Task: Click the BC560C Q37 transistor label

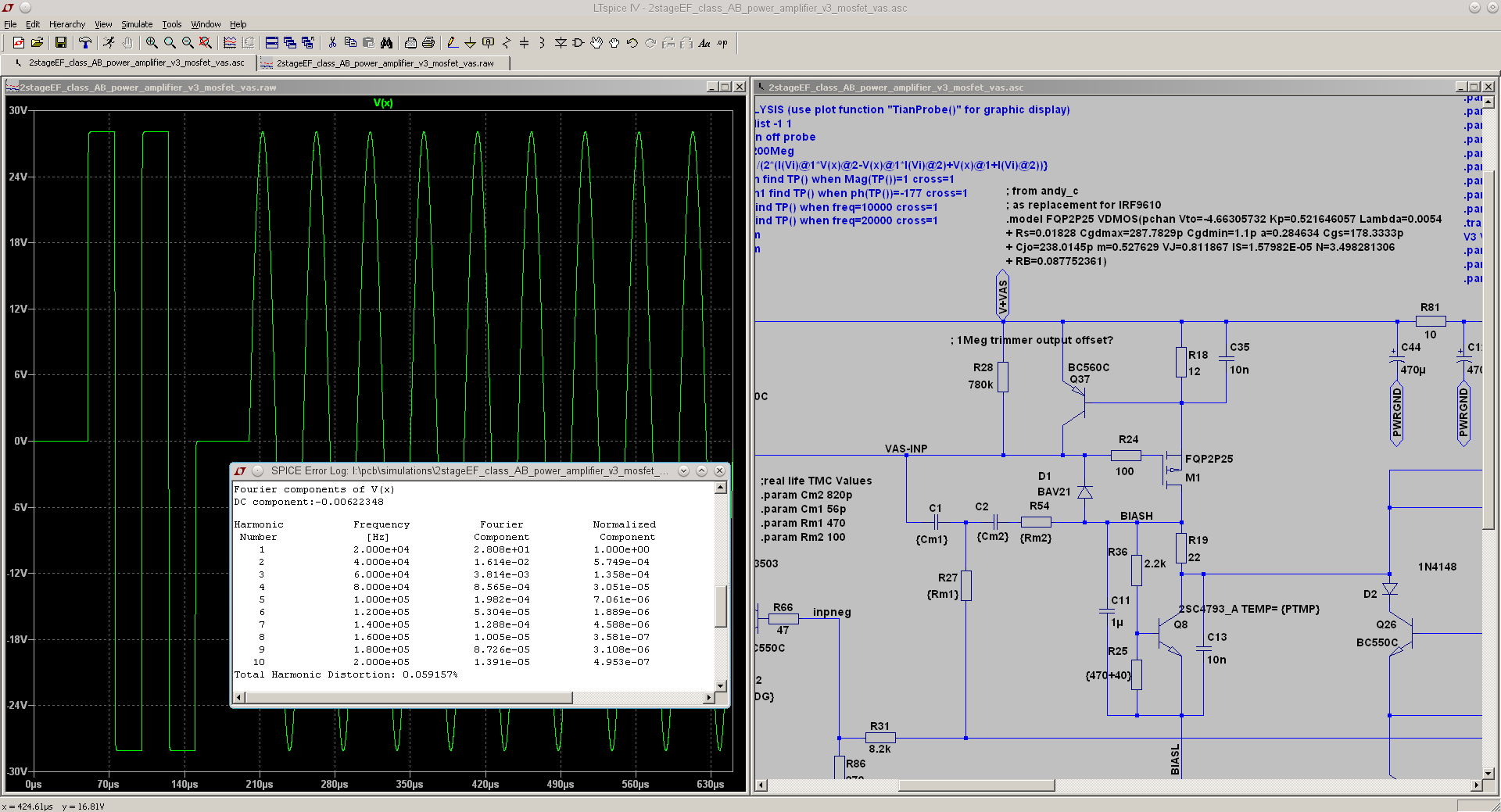Action: 1088,373
